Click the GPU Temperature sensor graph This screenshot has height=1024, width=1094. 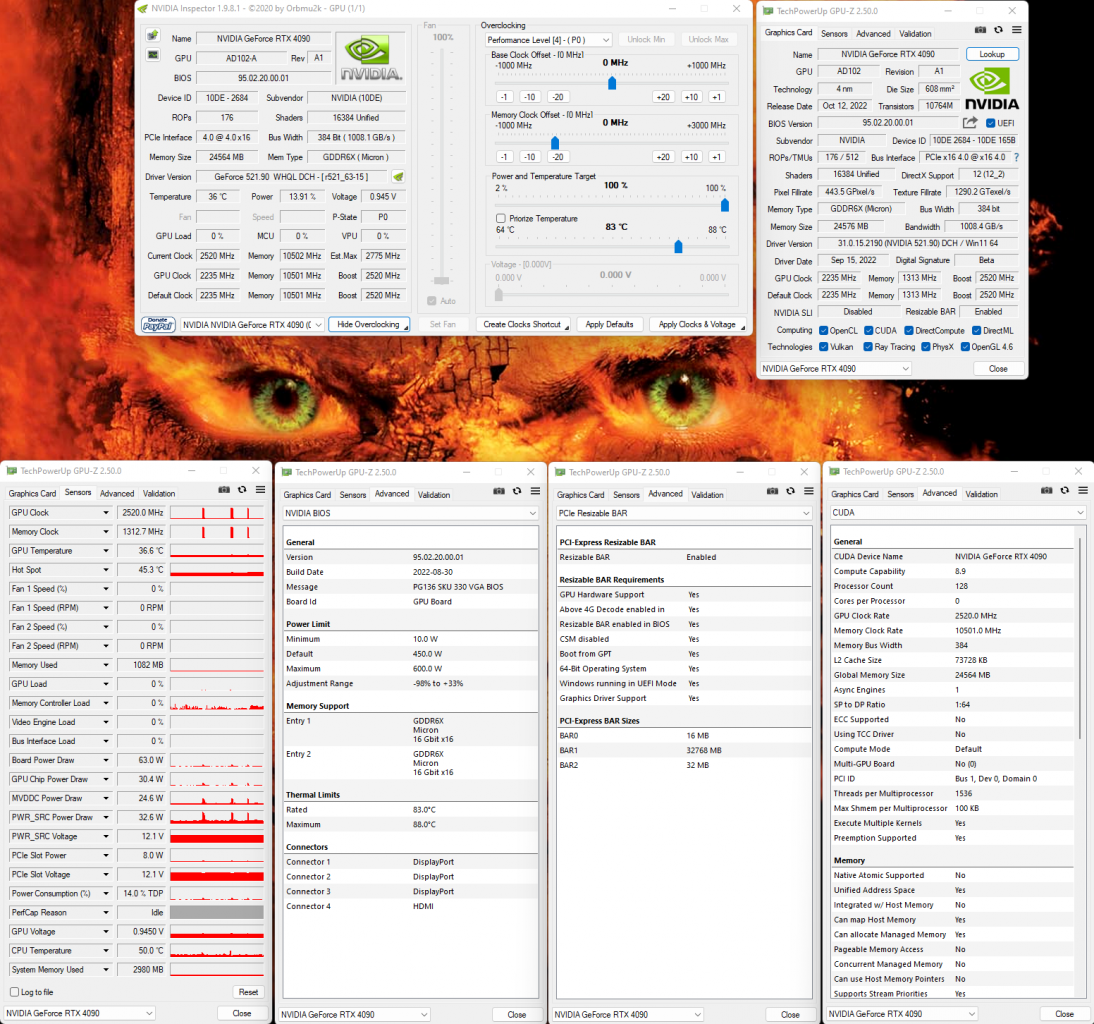[217, 551]
